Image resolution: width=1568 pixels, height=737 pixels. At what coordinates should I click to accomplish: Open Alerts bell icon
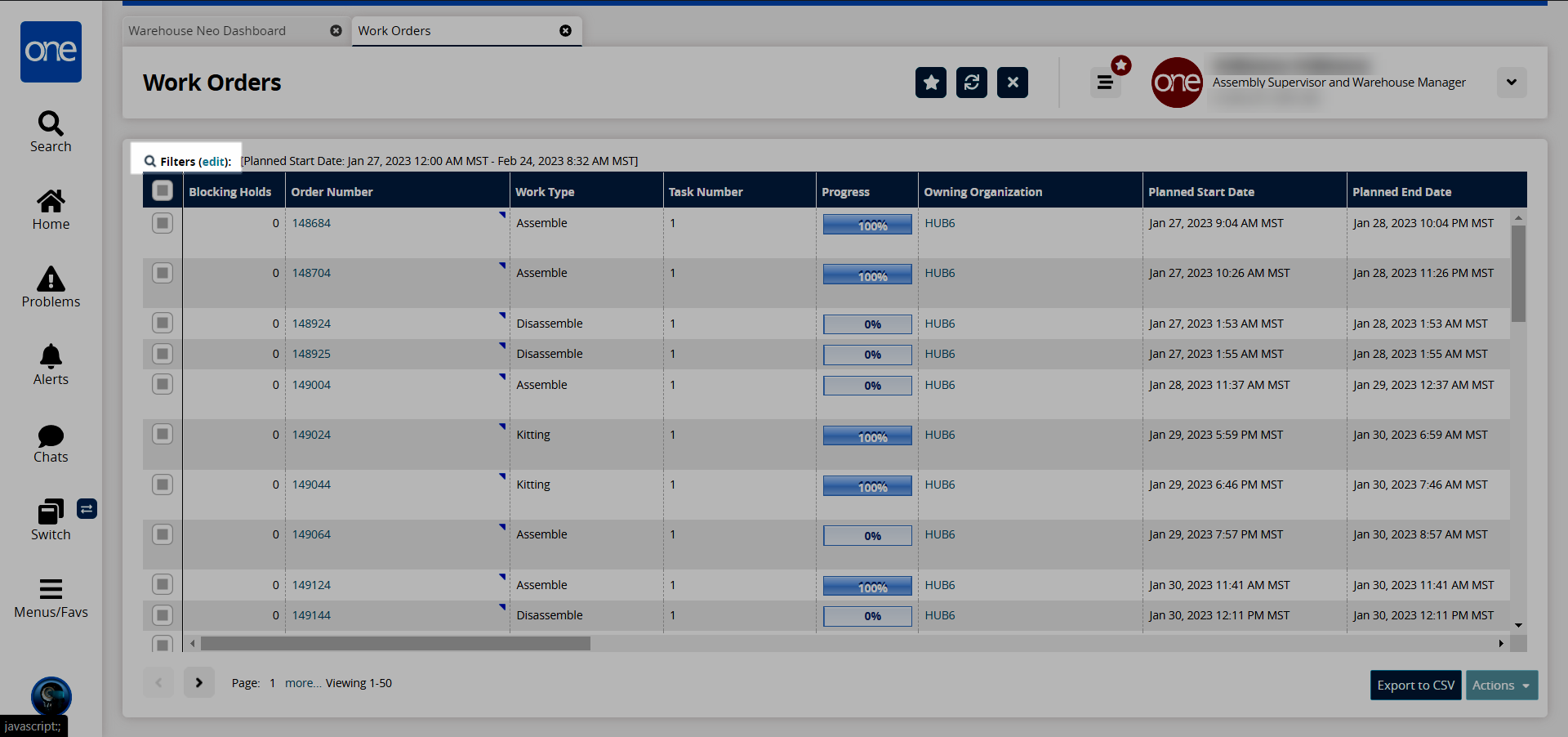51,365
